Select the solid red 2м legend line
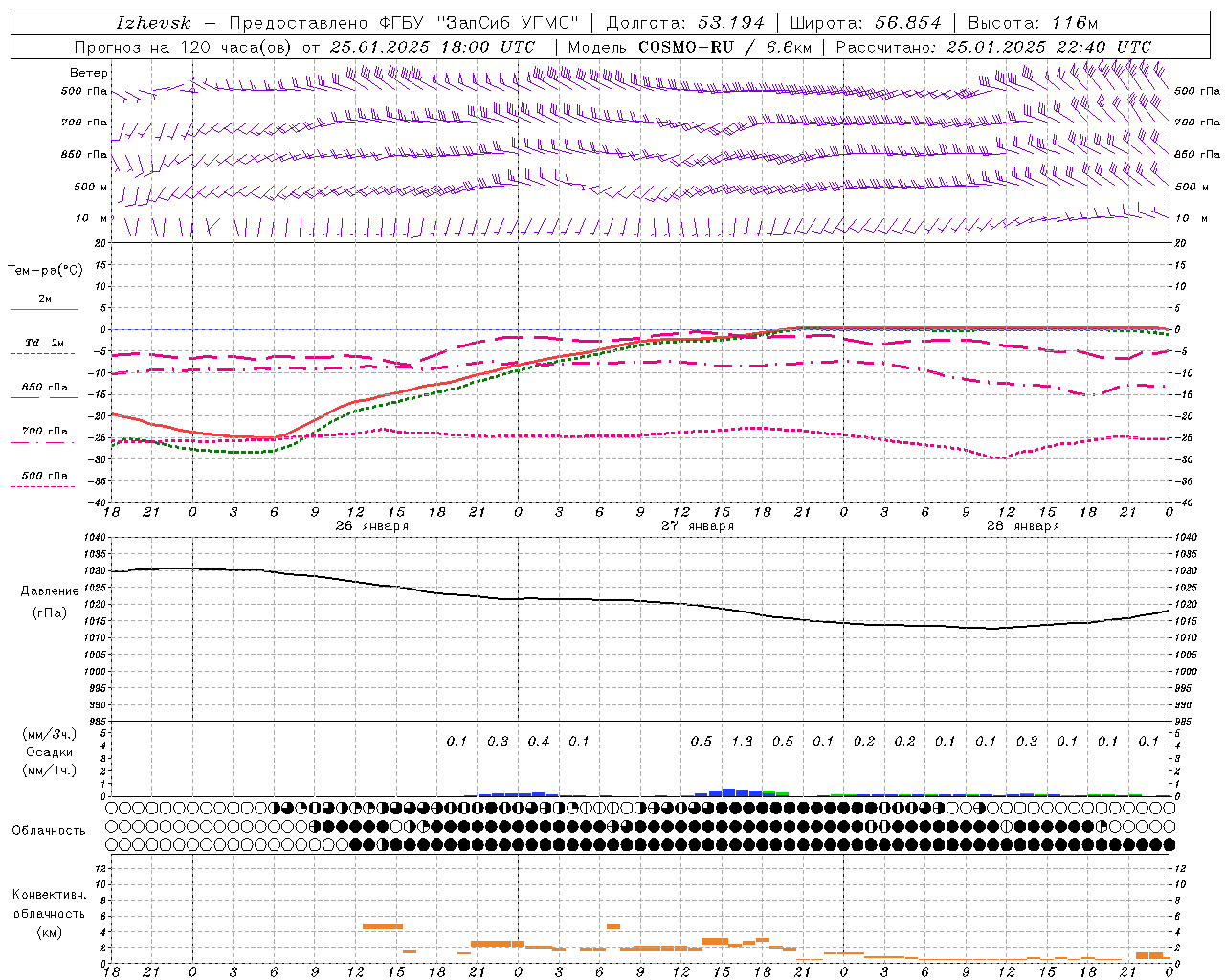The height and width of the screenshot is (980, 1225). [x=44, y=309]
